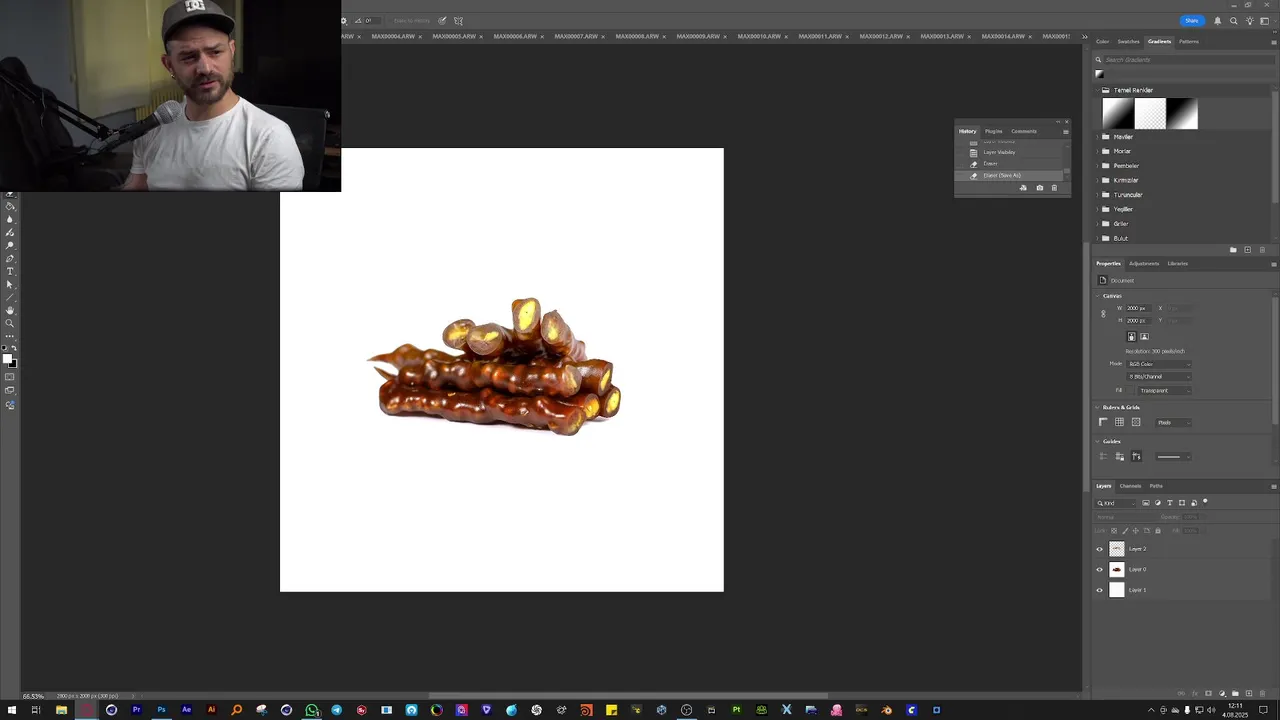Filter layers by adjustment layers icon

[1158, 503]
